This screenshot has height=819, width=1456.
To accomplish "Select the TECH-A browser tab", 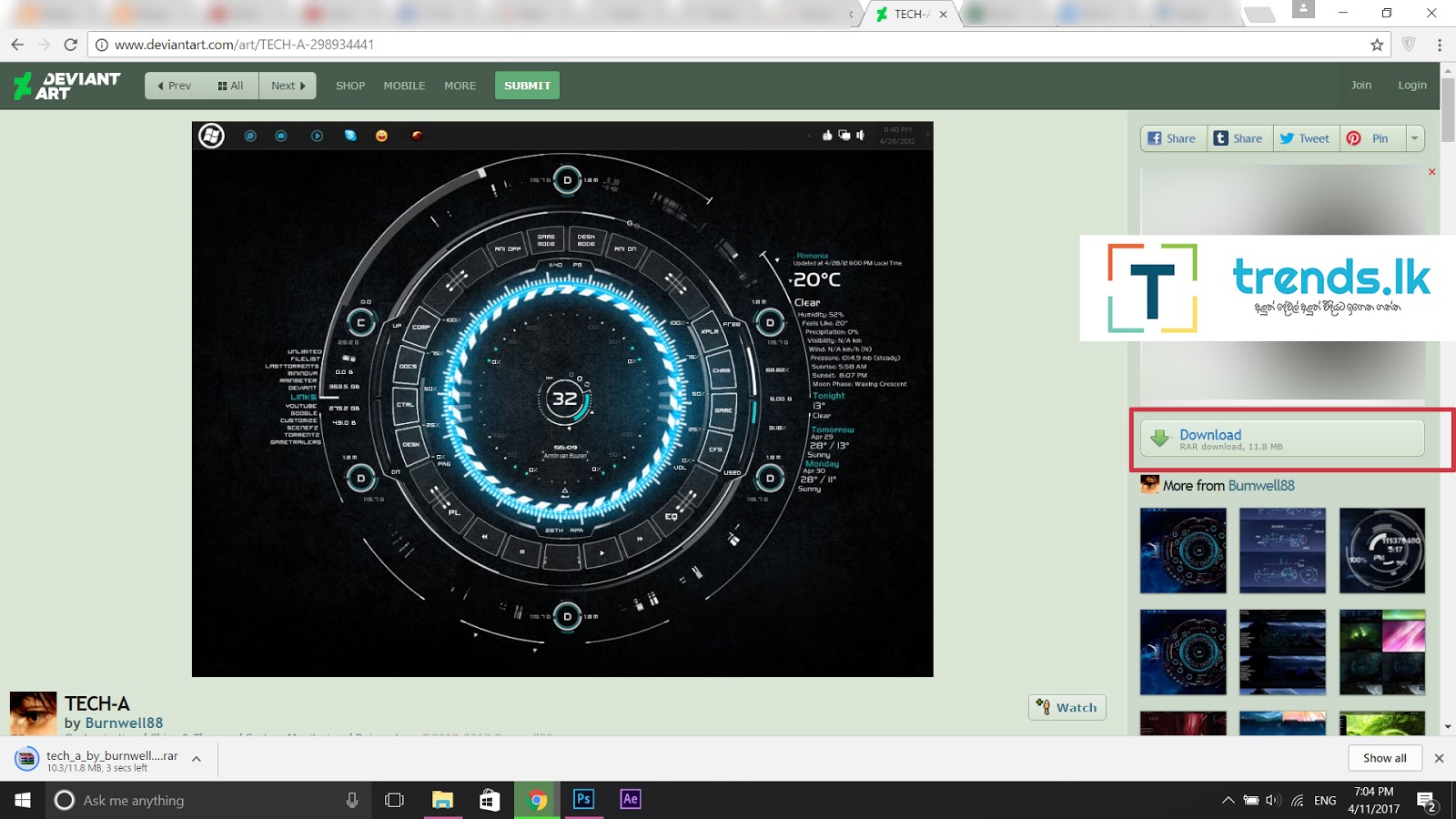I will [x=911, y=15].
